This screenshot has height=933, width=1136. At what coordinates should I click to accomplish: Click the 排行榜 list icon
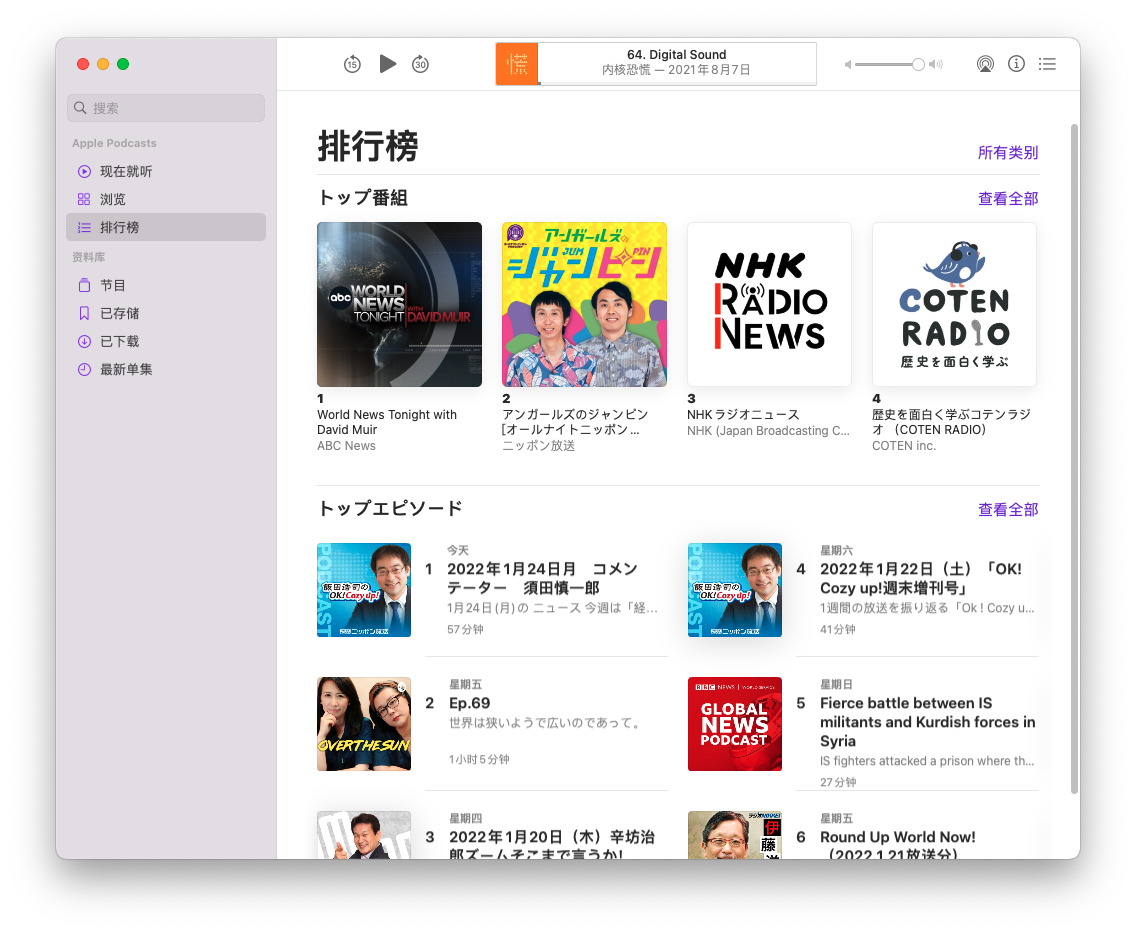[x=84, y=227]
